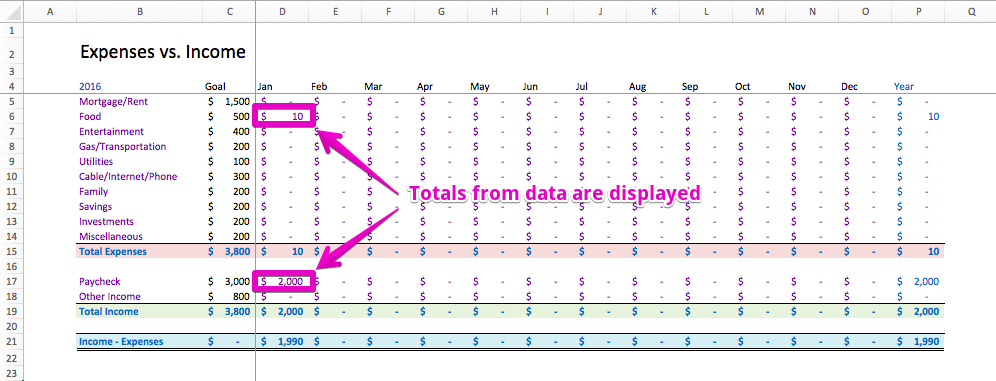Screen dimensions: 996x381
Task: Click the Family category label
Action: click(93, 192)
